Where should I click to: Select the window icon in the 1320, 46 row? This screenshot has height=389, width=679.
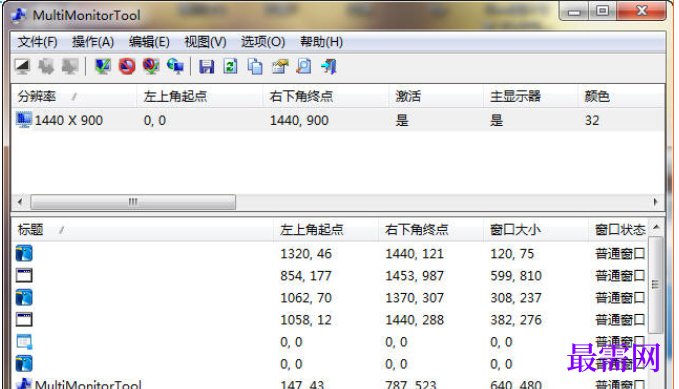click(x=24, y=253)
